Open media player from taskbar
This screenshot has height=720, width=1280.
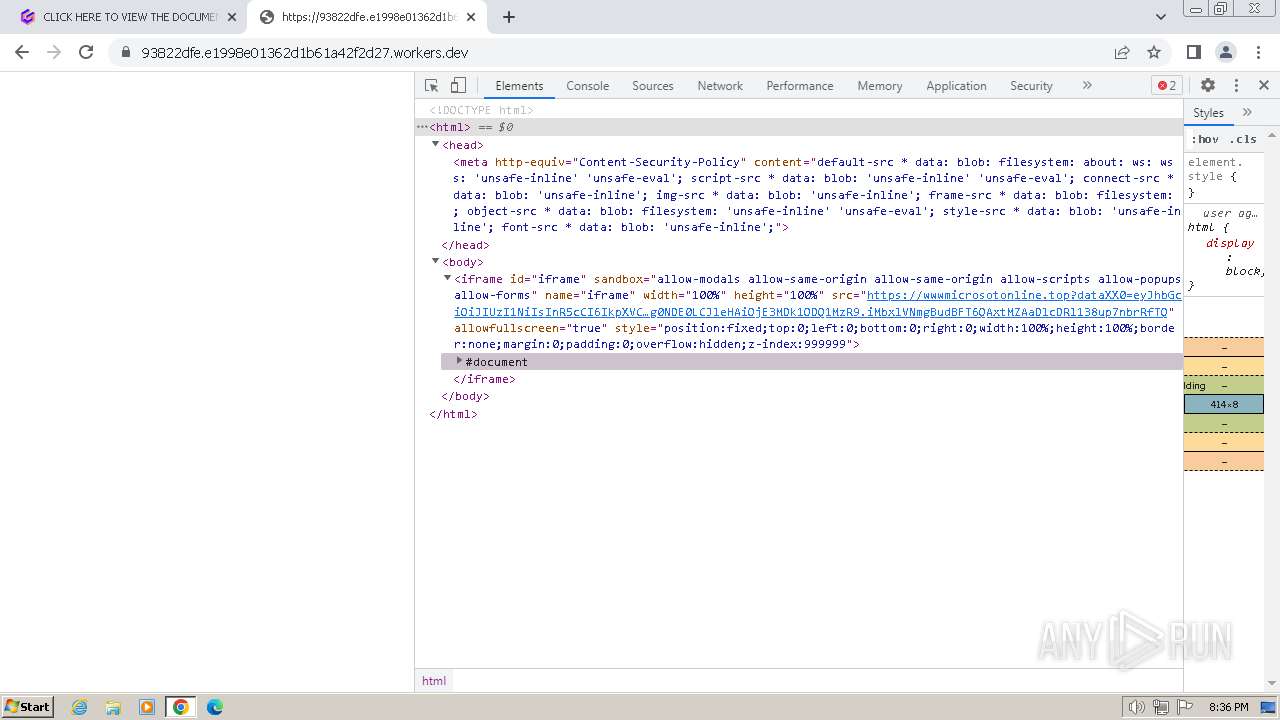click(147, 707)
